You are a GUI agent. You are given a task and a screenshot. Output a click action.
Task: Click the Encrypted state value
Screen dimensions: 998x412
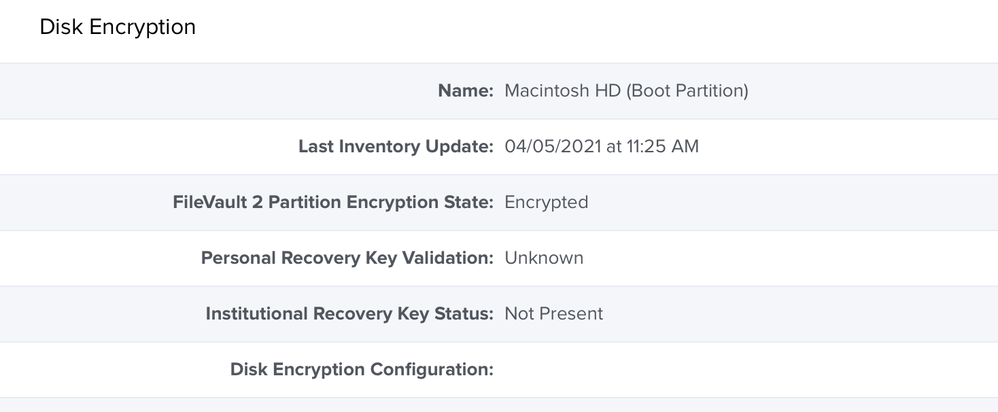pos(546,202)
